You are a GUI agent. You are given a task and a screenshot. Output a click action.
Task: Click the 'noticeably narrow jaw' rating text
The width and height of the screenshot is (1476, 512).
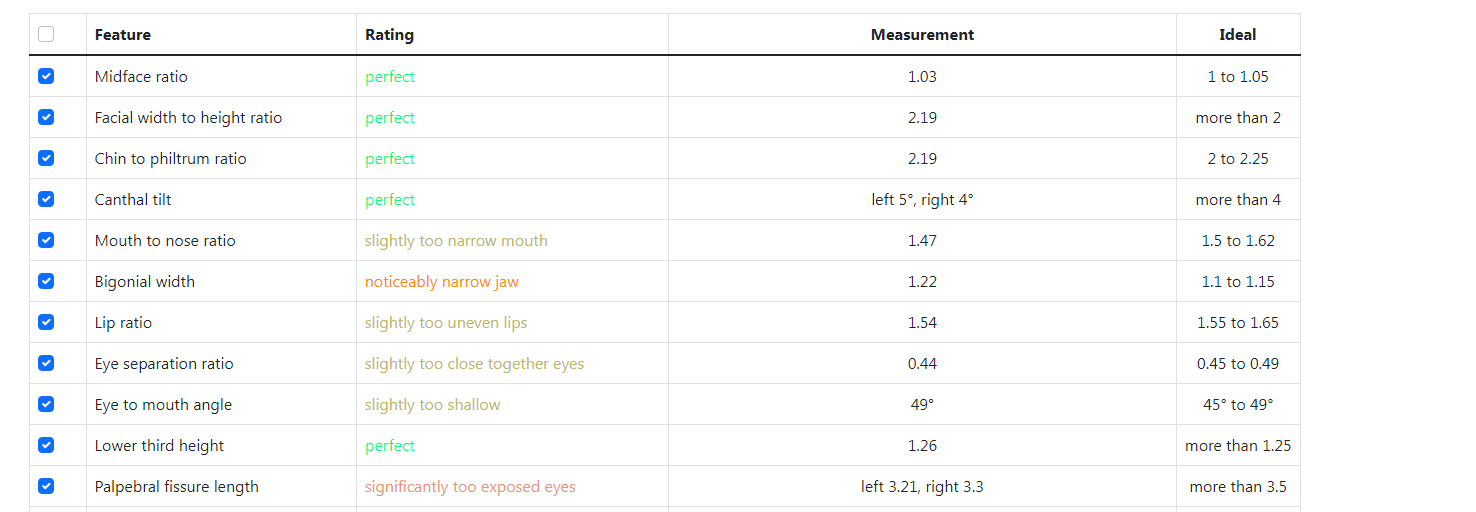coord(441,282)
